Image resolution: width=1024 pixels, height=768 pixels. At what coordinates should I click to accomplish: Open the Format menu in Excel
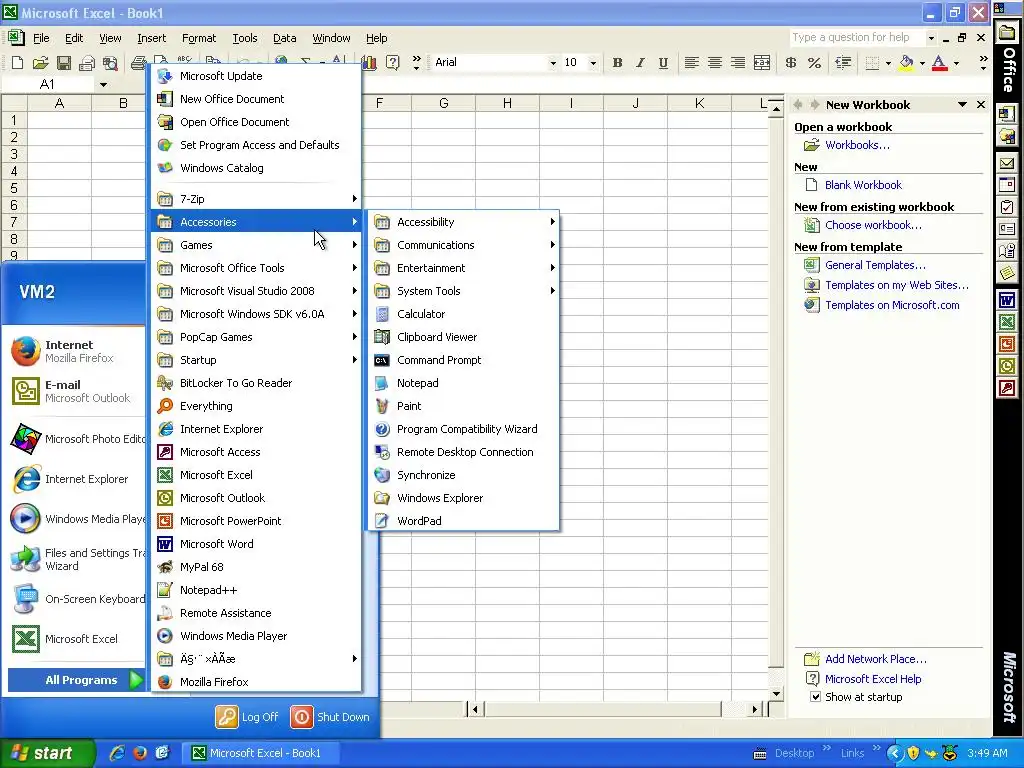[x=199, y=38]
